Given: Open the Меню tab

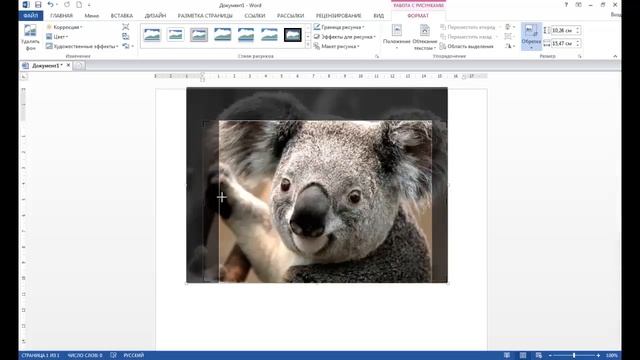Looking at the screenshot, I should tap(91, 16).
